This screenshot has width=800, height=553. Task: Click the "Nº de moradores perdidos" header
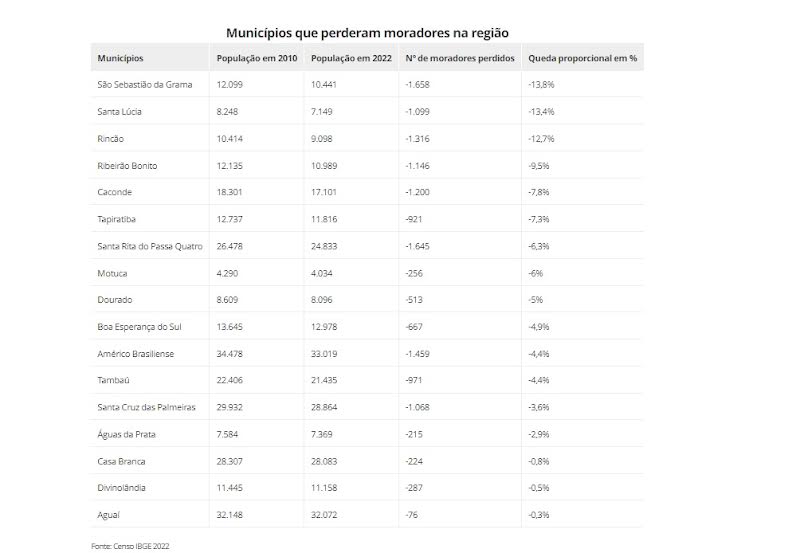click(460, 58)
